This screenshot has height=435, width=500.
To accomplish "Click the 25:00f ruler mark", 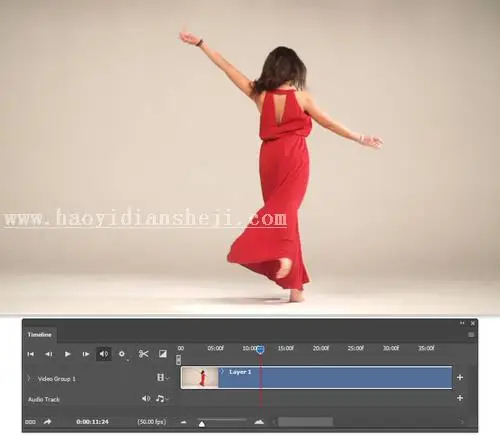I will pyautogui.click(x=356, y=348).
